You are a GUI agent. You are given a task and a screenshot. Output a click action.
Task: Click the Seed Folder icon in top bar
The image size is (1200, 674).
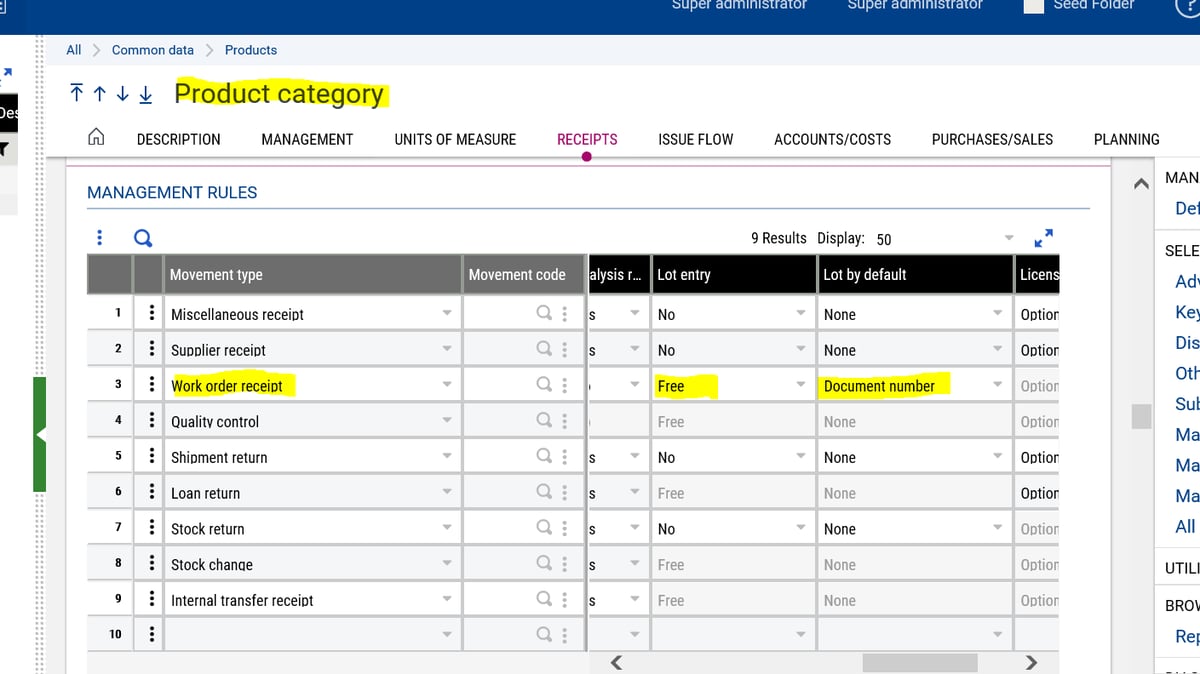1032,6
